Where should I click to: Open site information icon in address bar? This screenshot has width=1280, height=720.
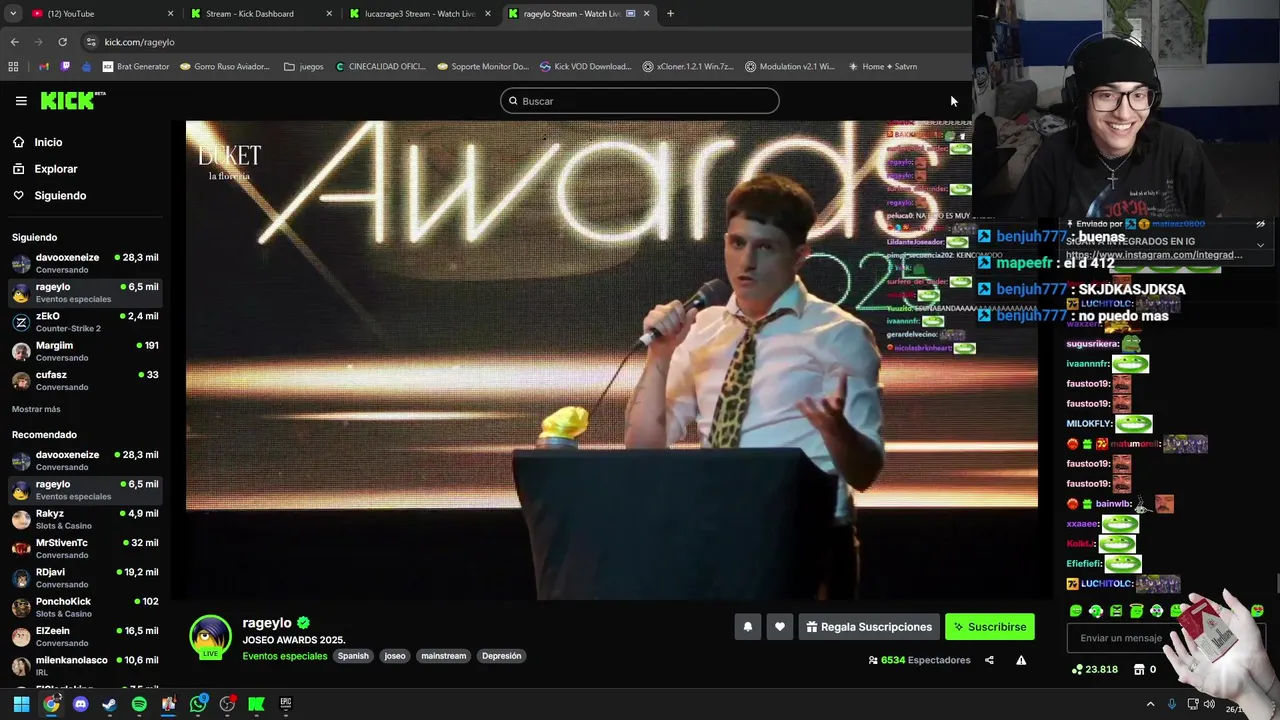tap(91, 42)
